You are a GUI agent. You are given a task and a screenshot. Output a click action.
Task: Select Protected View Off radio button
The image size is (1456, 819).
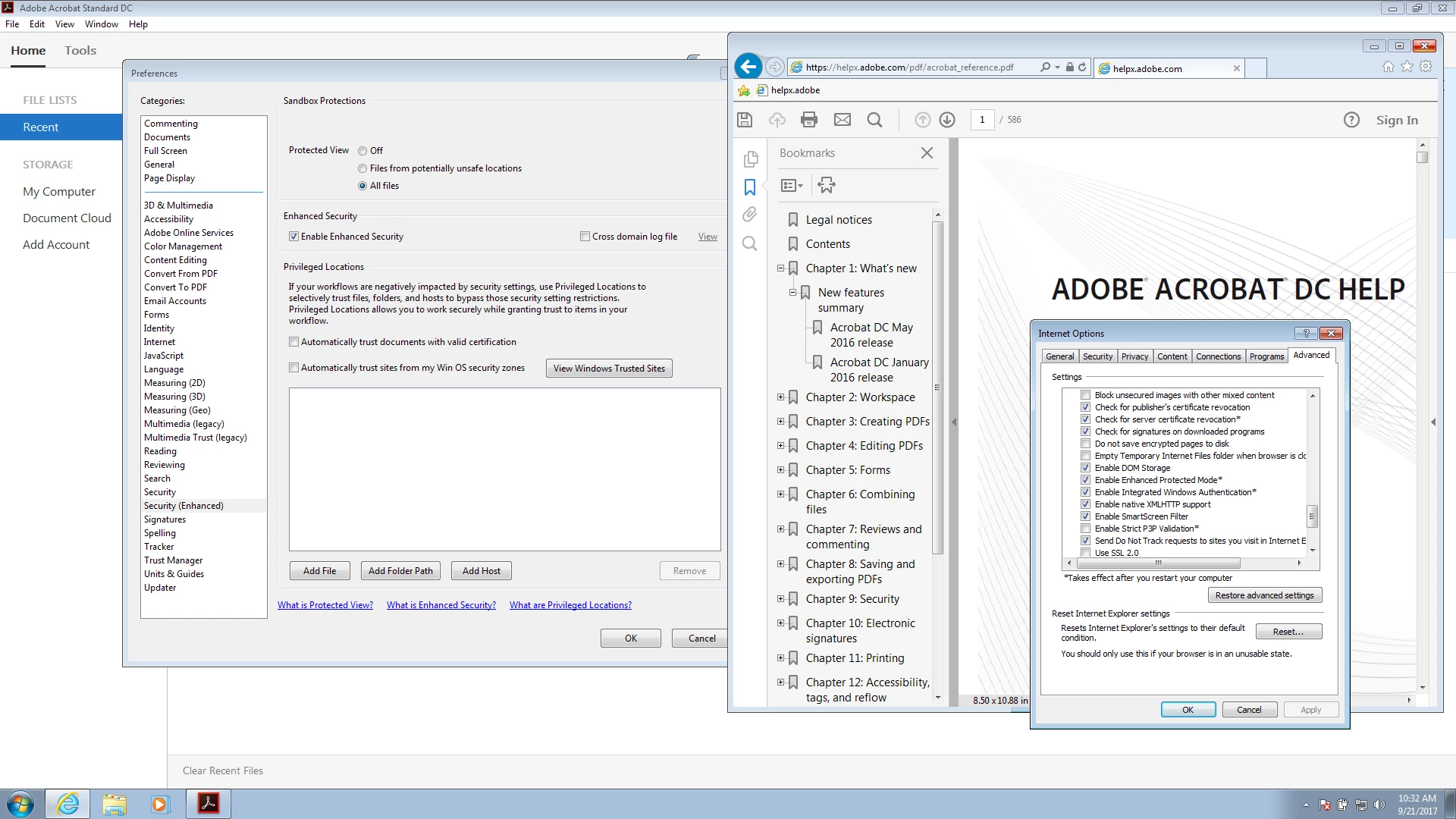[x=362, y=151]
